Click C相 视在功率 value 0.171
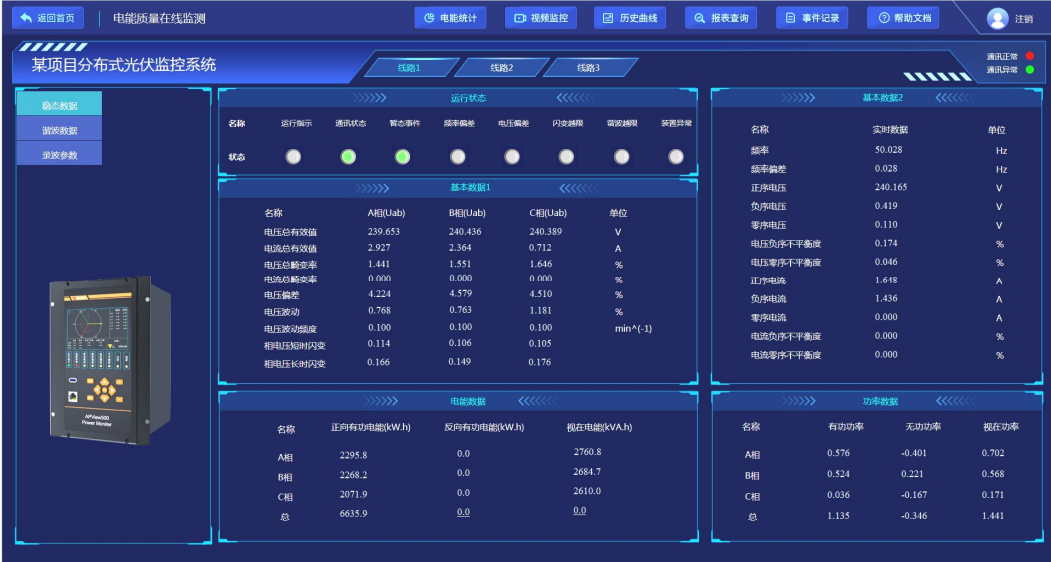The width and height of the screenshot is (1051, 562). 993,495
